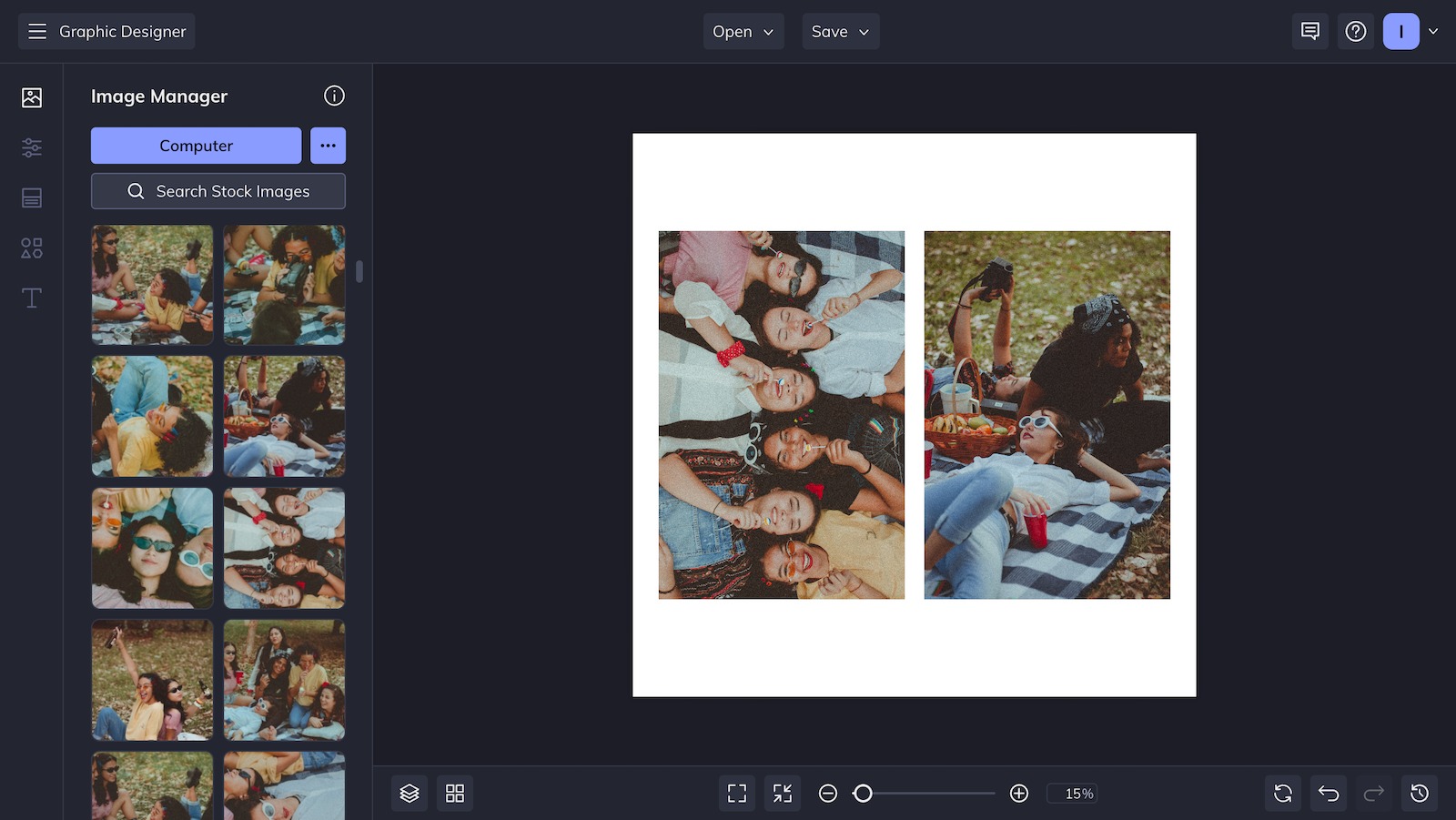The image size is (1456, 820).
Task: Open the Image Manager info tooltip
Action: coord(334,96)
